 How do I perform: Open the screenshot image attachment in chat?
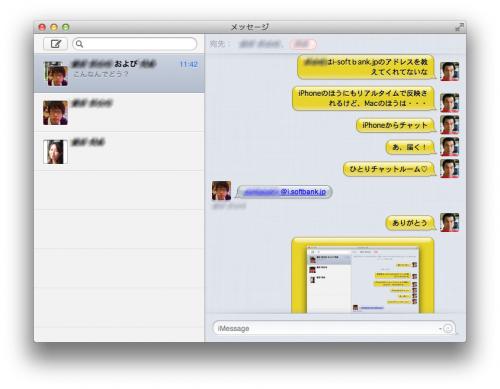pos(363,275)
